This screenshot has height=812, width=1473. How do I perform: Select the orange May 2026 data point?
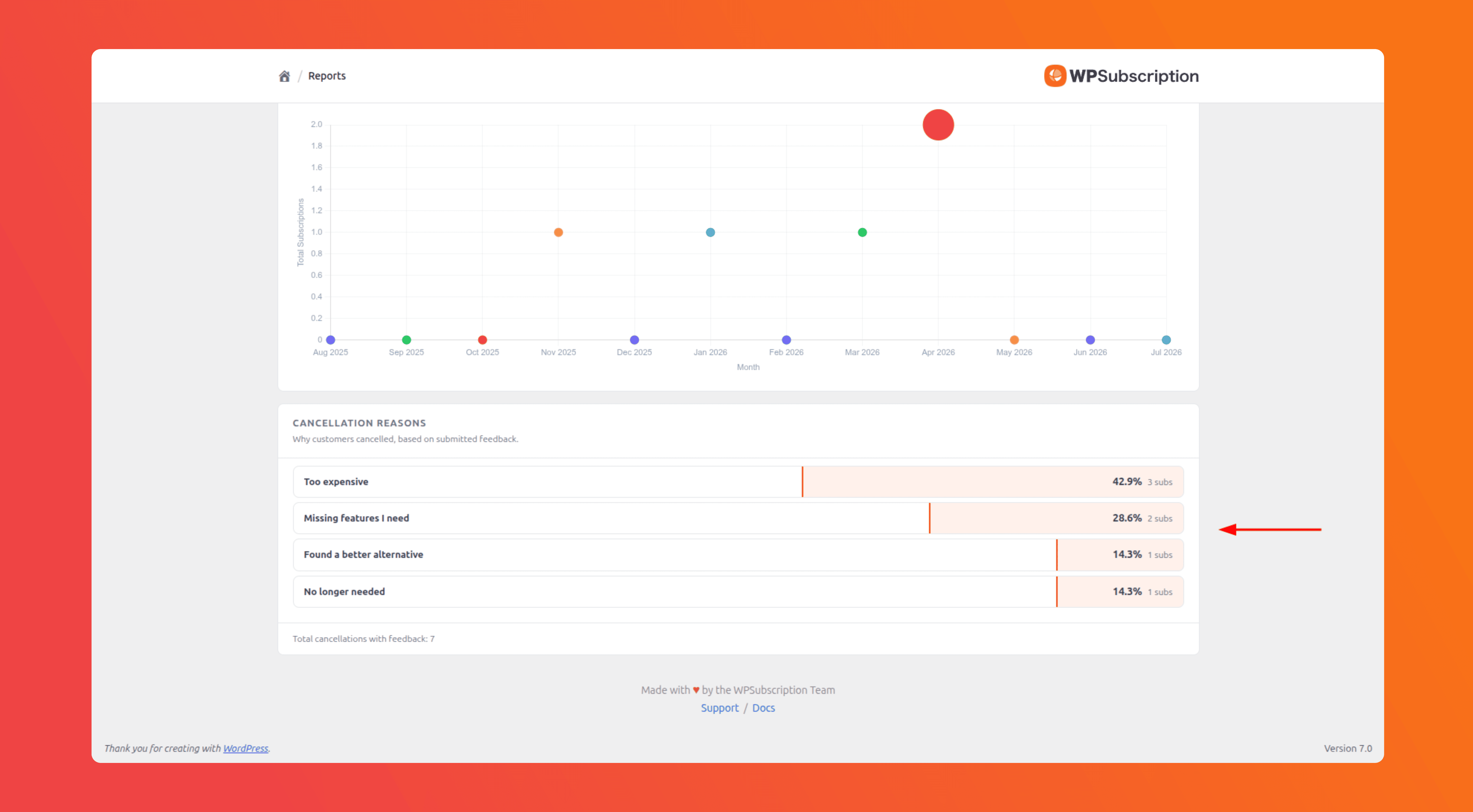[x=1014, y=339]
